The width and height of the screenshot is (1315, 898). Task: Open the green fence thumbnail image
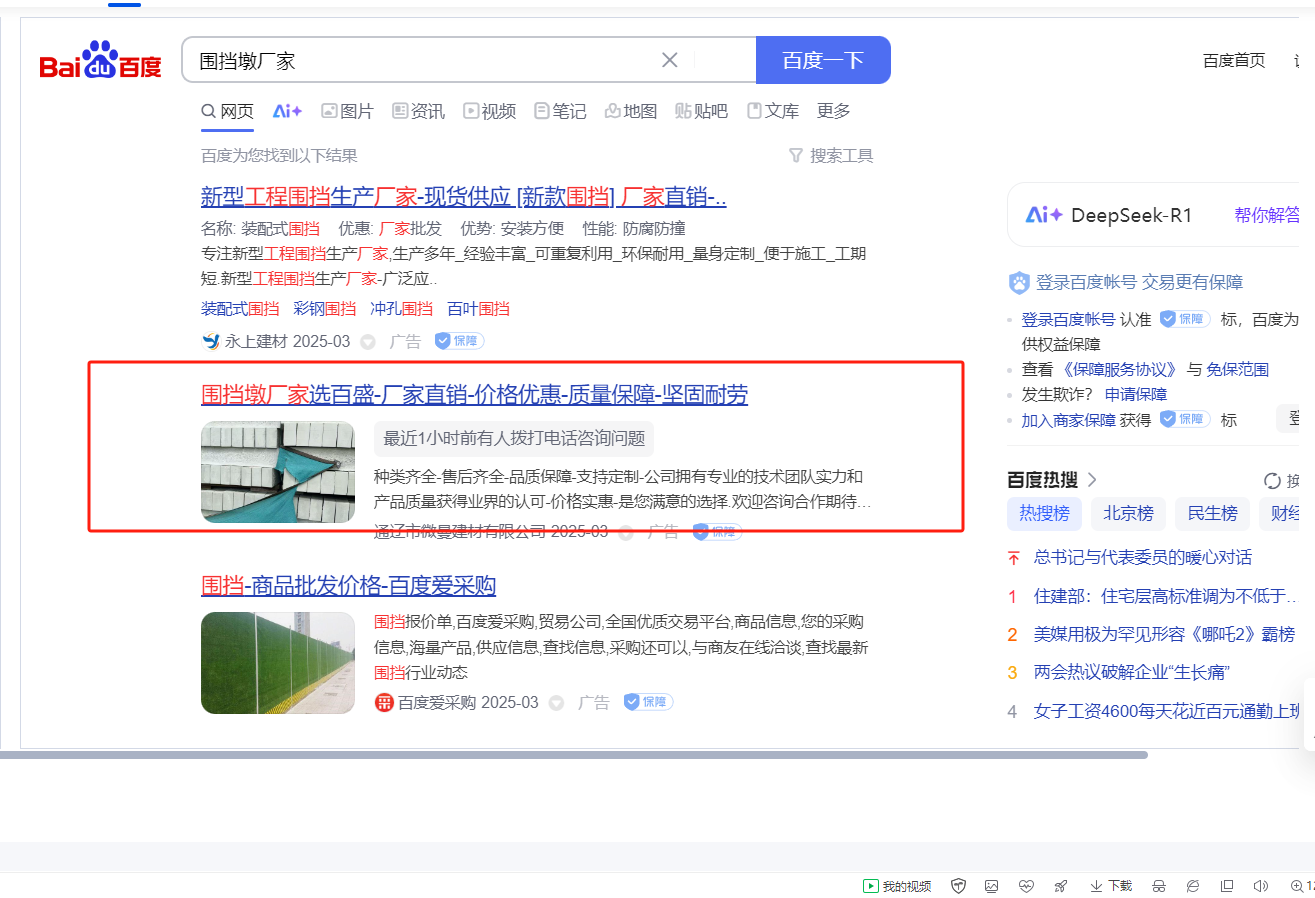tap(278, 663)
